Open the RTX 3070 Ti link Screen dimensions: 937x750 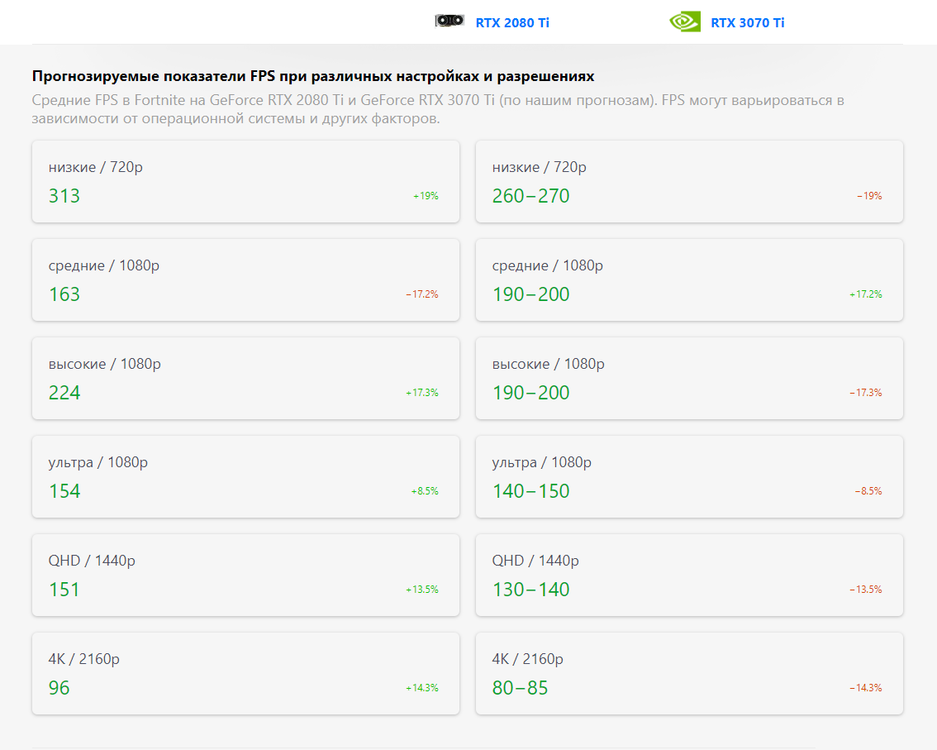click(747, 23)
